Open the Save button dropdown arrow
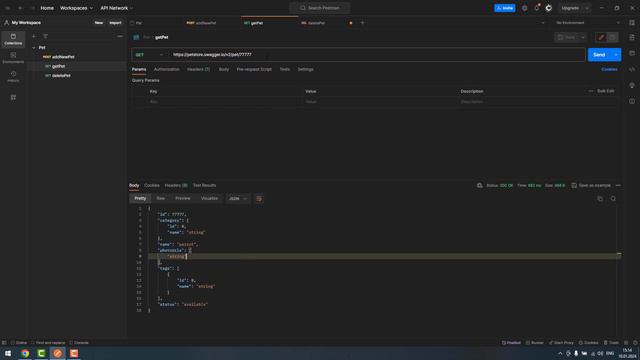Image resolution: width=640 pixels, height=360 pixels. pyautogui.click(x=583, y=37)
